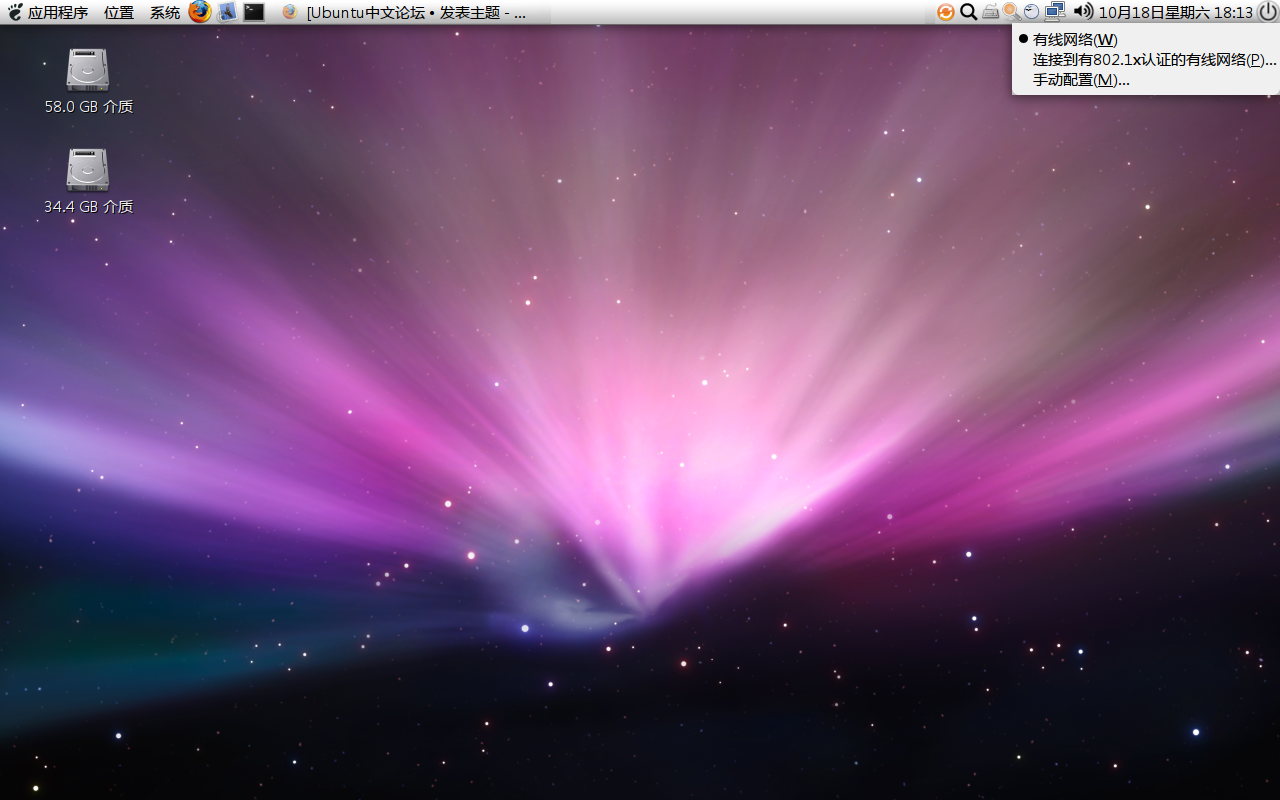This screenshot has width=1280, height=800.
Task: Click the round blue bird tray icon
Action: coord(1031,12)
